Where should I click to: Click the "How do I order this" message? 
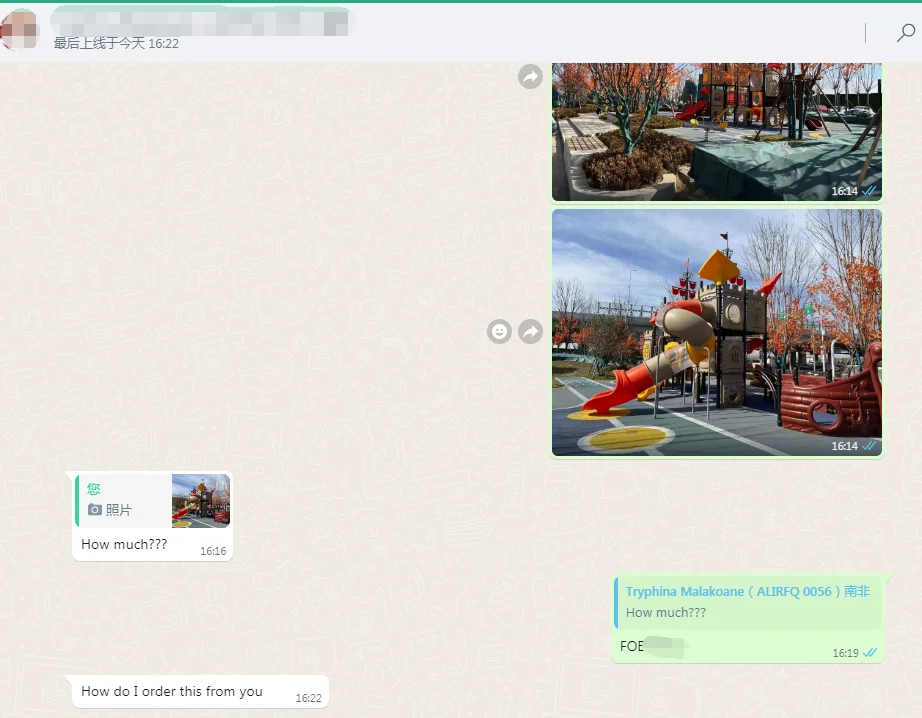pos(172,691)
